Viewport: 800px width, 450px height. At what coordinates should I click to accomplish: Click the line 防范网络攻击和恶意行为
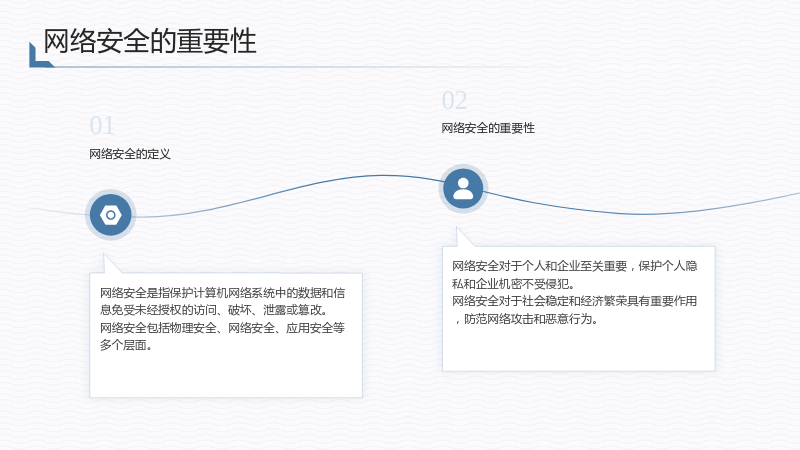pos(526,319)
